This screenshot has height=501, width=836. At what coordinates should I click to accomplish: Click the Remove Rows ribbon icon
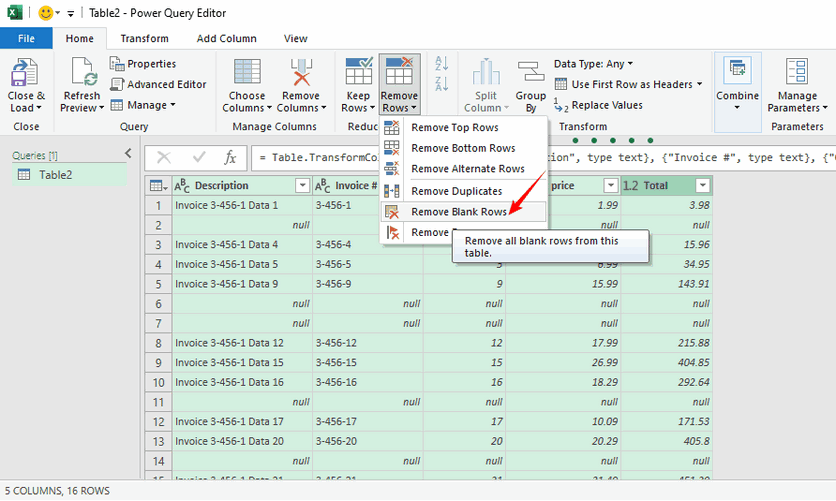(399, 71)
